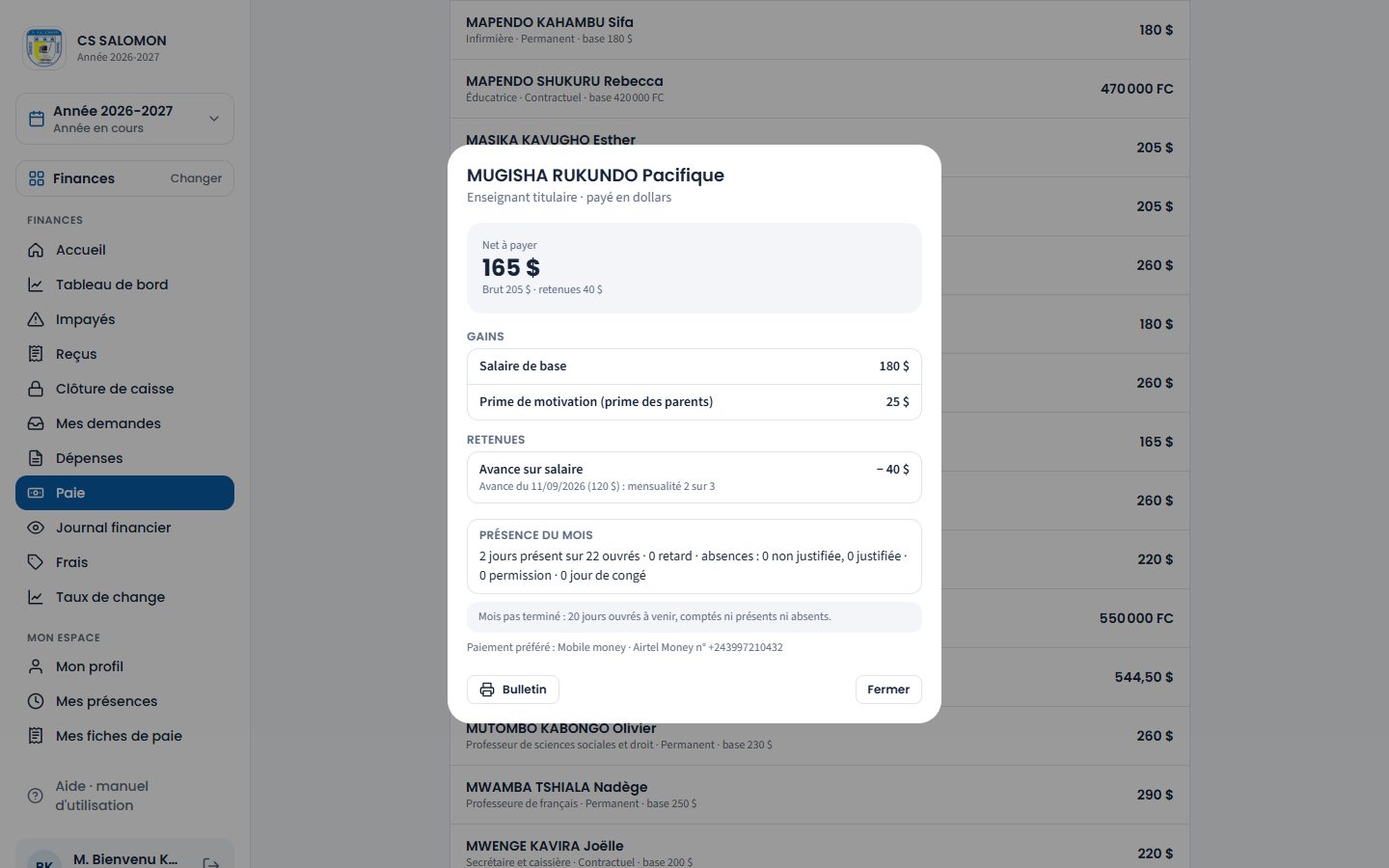Click Fermer to close the pay dialog

click(888, 690)
